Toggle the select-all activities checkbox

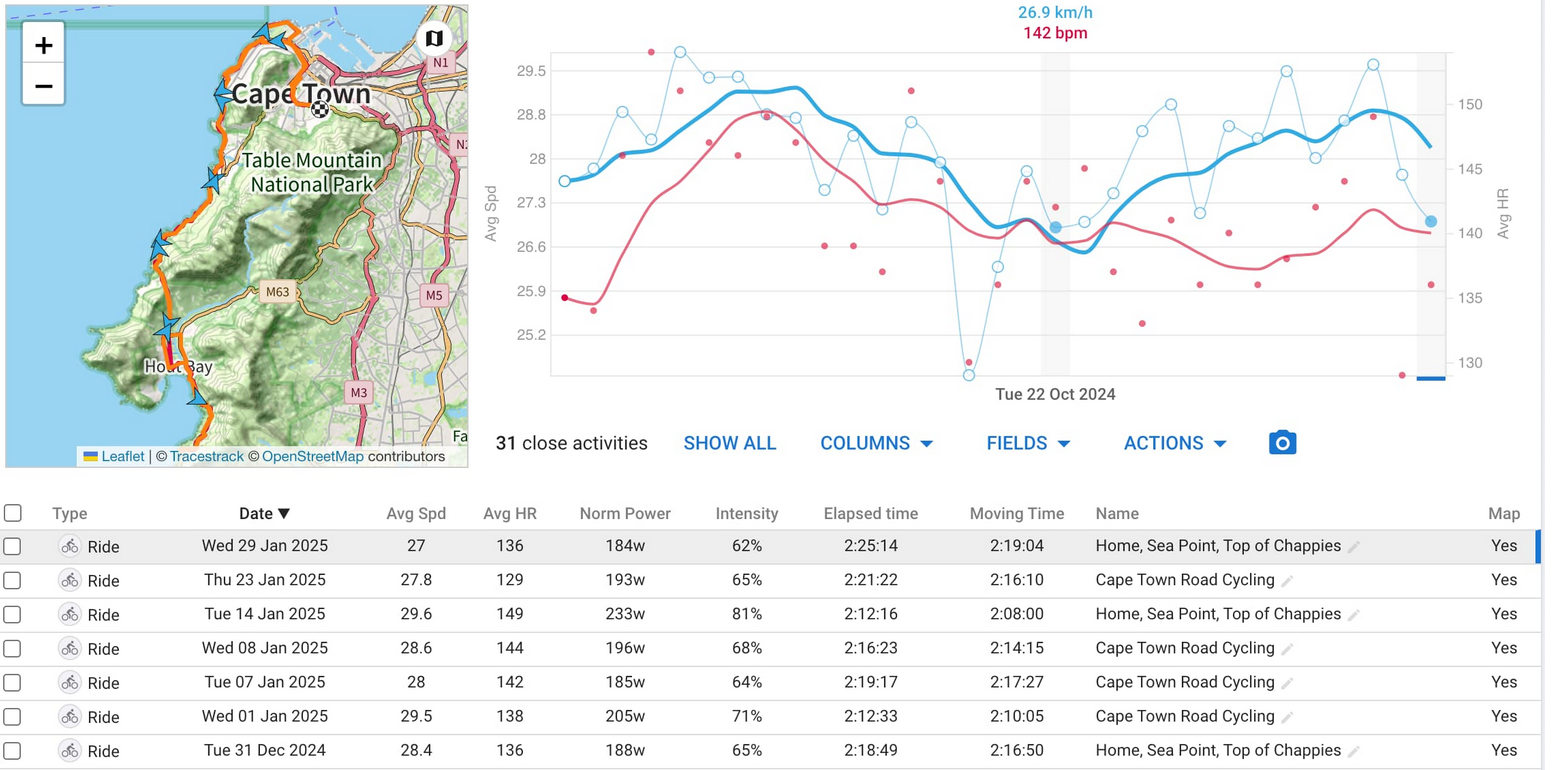click(x=13, y=513)
